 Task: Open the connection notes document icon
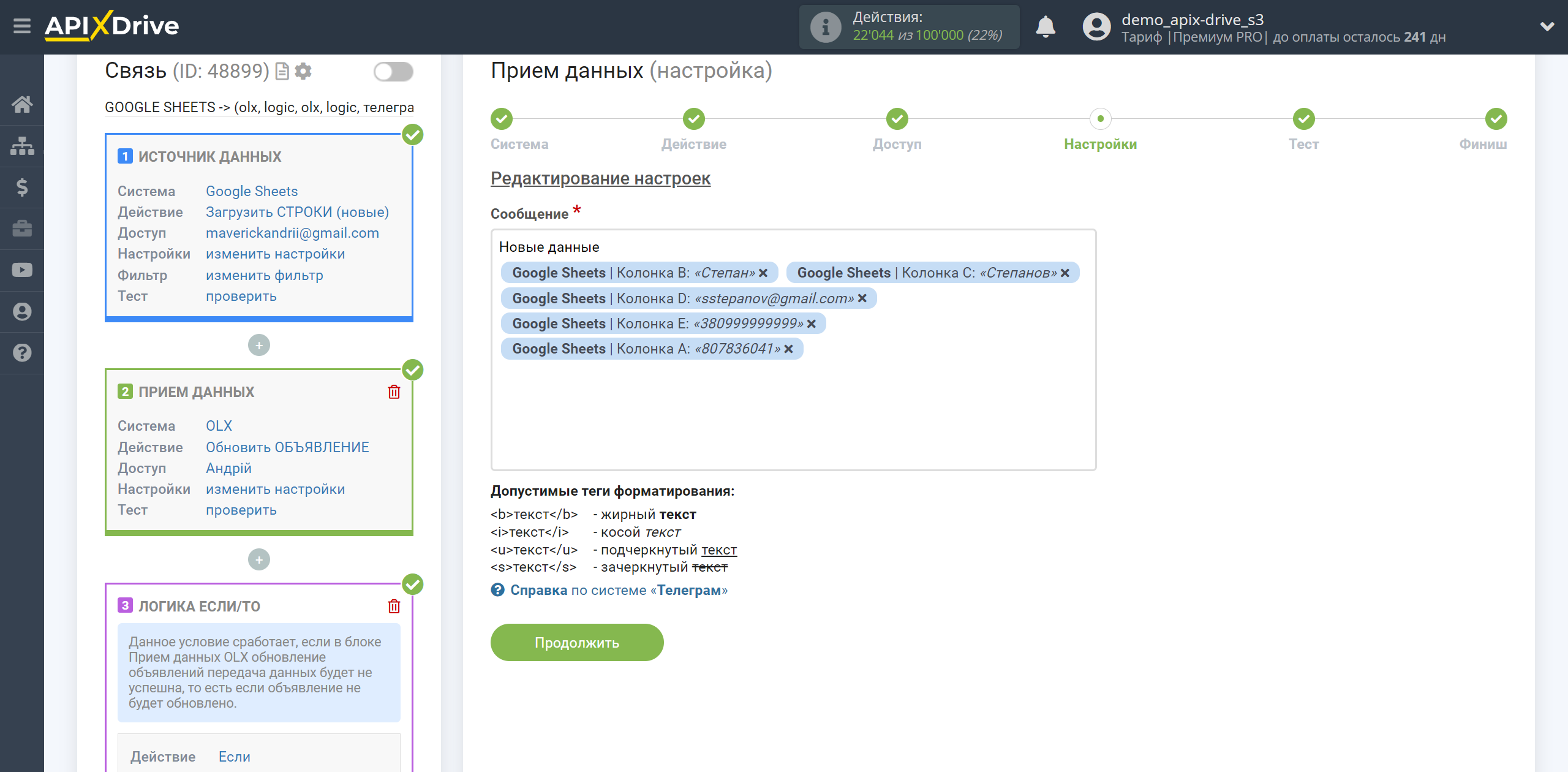pos(282,72)
